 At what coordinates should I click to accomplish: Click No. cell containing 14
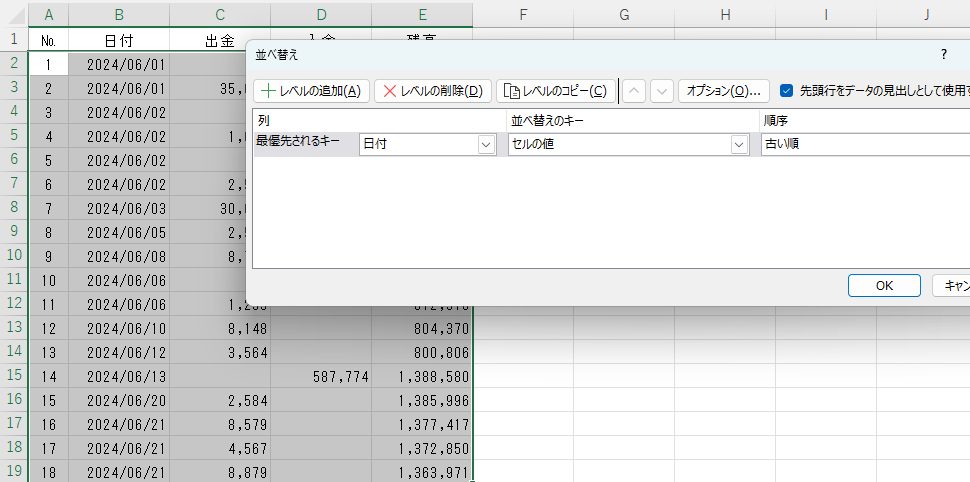(48, 376)
